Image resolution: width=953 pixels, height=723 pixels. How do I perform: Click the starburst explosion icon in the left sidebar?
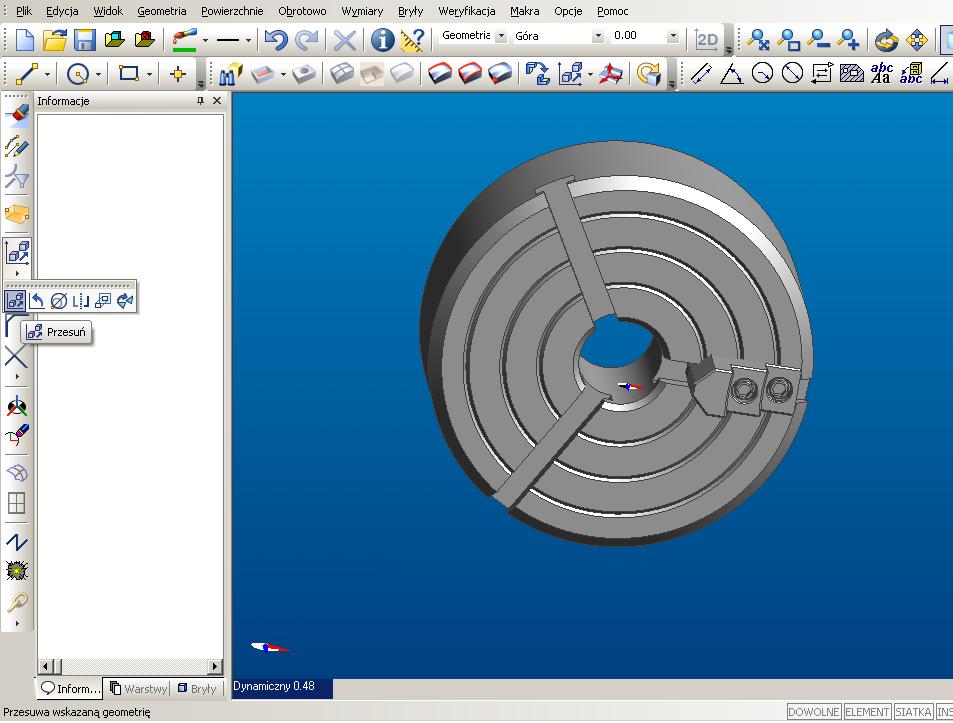pyautogui.click(x=16, y=571)
